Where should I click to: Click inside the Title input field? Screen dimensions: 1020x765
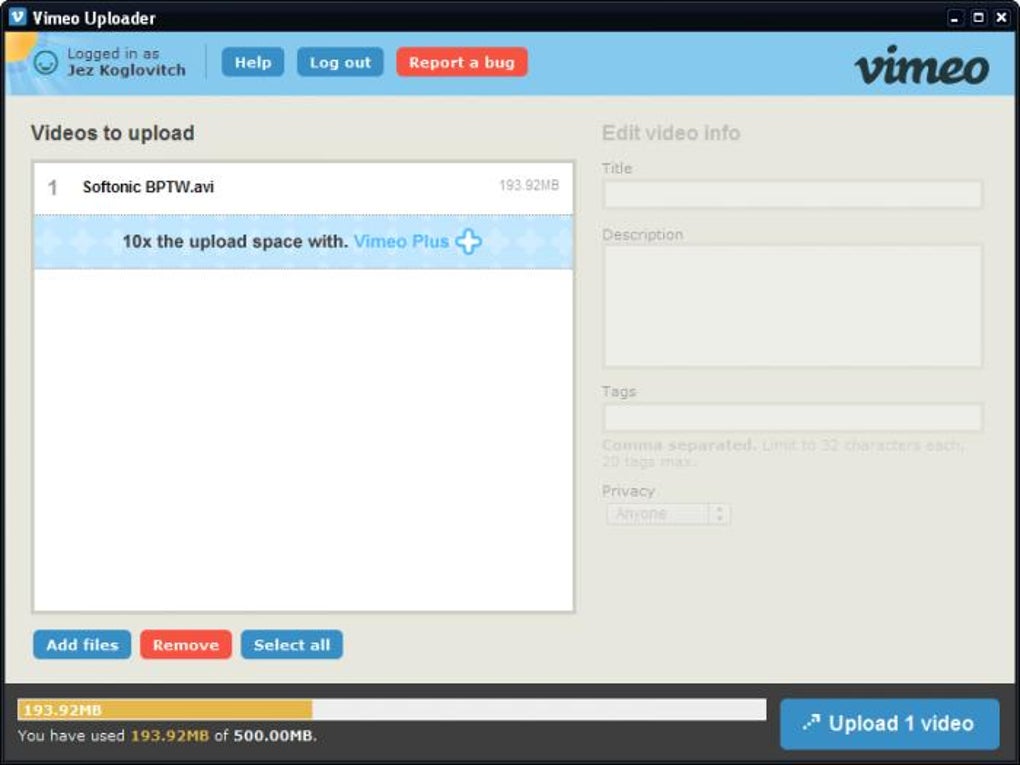coord(792,194)
